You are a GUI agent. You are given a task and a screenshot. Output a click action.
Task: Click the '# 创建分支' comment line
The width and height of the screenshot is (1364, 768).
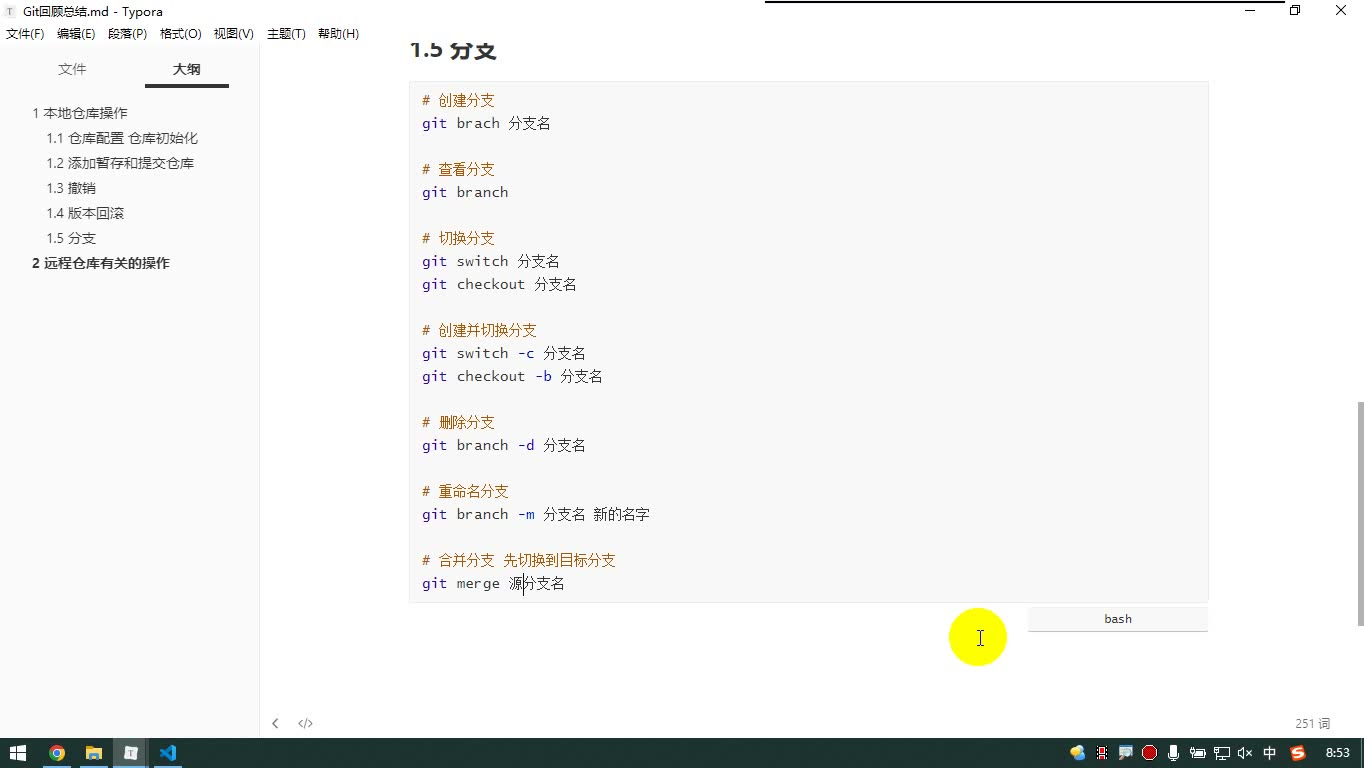pyautogui.click(x=458, y=100)
